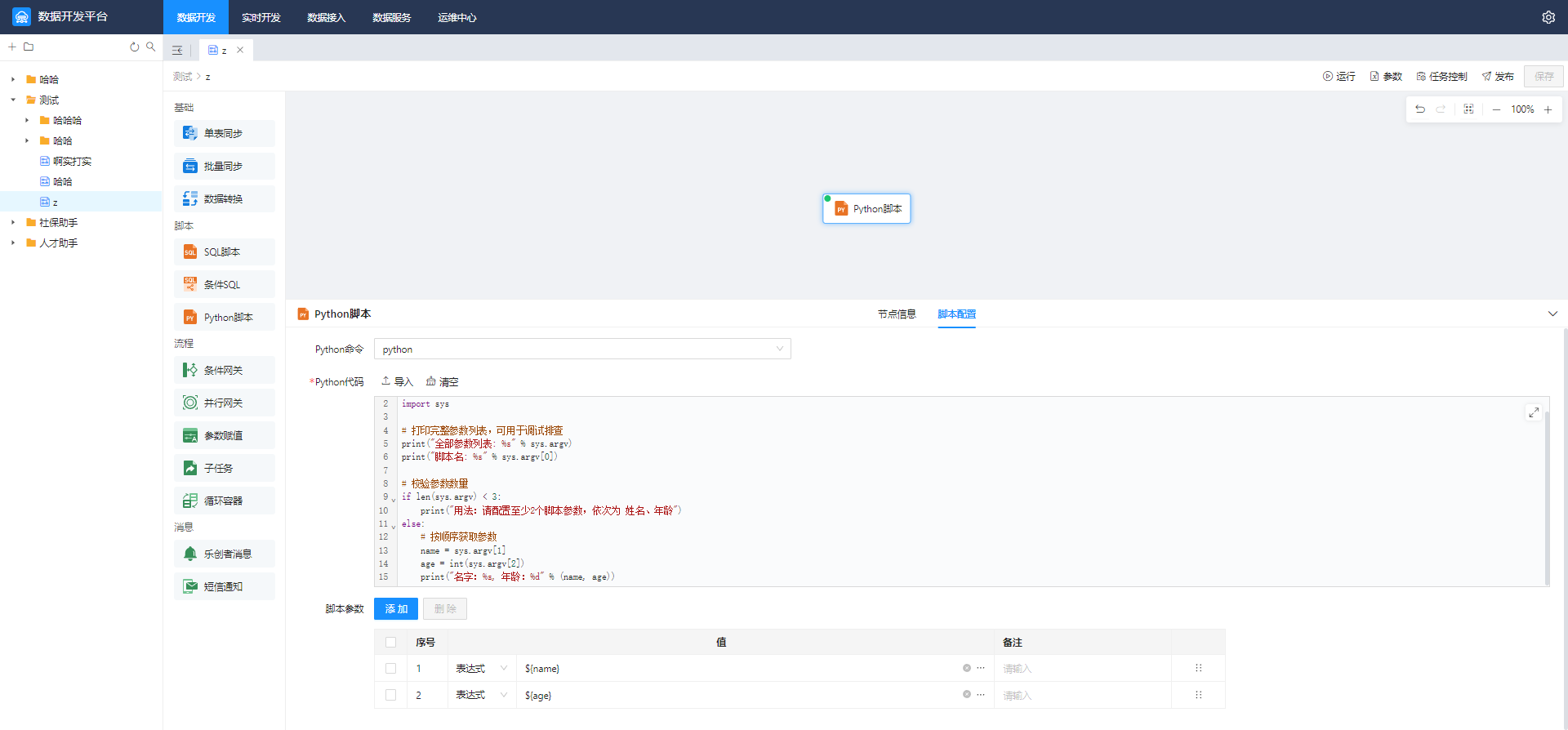Select the 条件网关 component

click(224, 370)
